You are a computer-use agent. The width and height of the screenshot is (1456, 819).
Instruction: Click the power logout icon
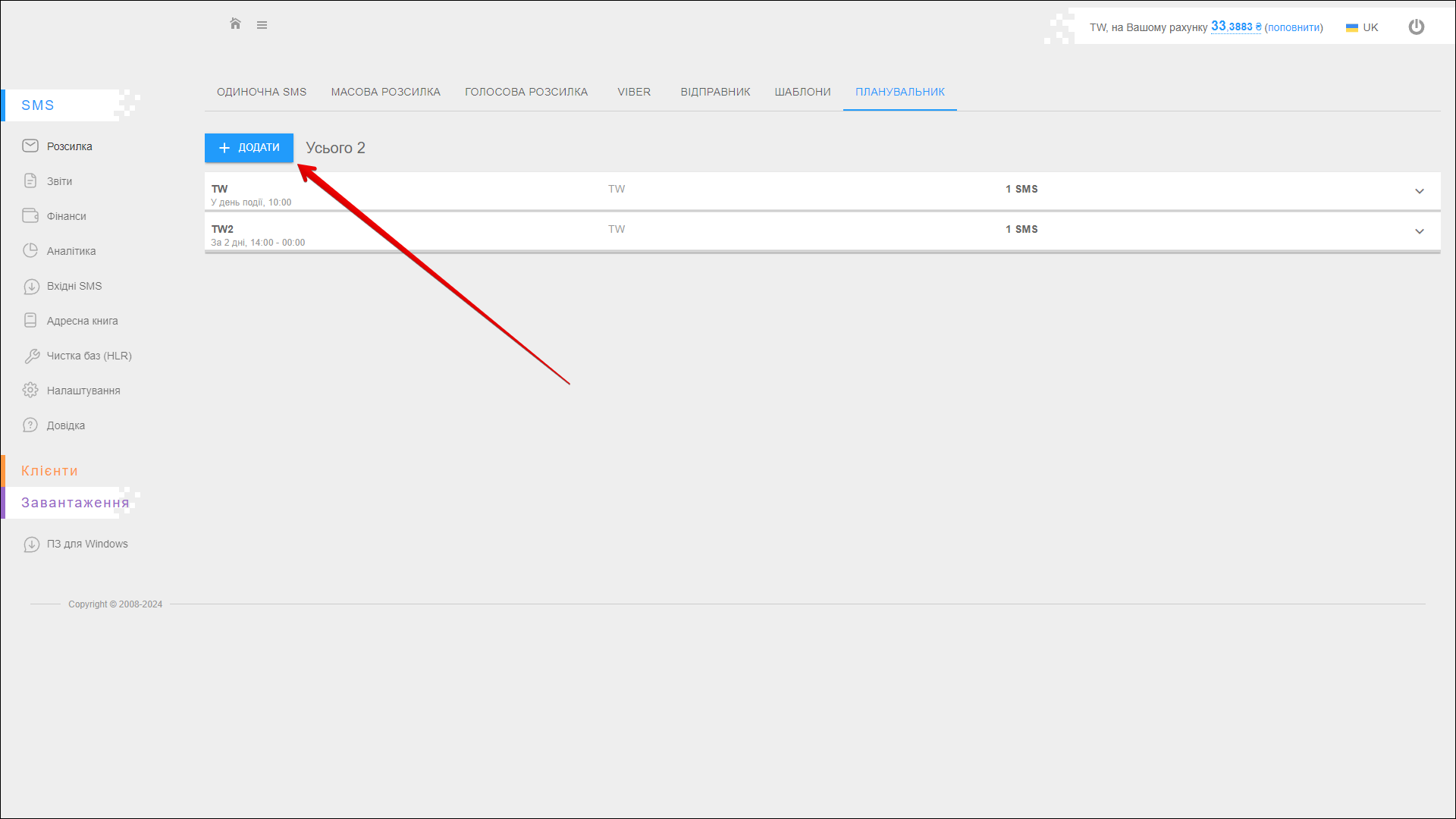(1416, 27)
